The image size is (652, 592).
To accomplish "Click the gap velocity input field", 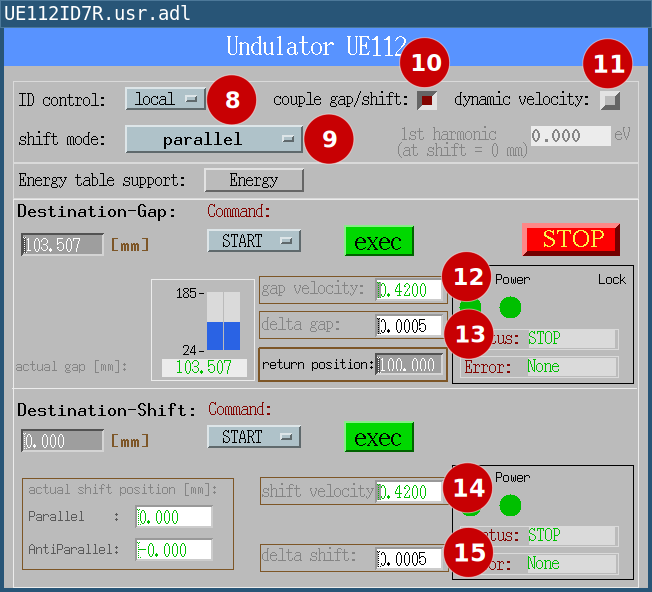I will (x=409, y=290).
